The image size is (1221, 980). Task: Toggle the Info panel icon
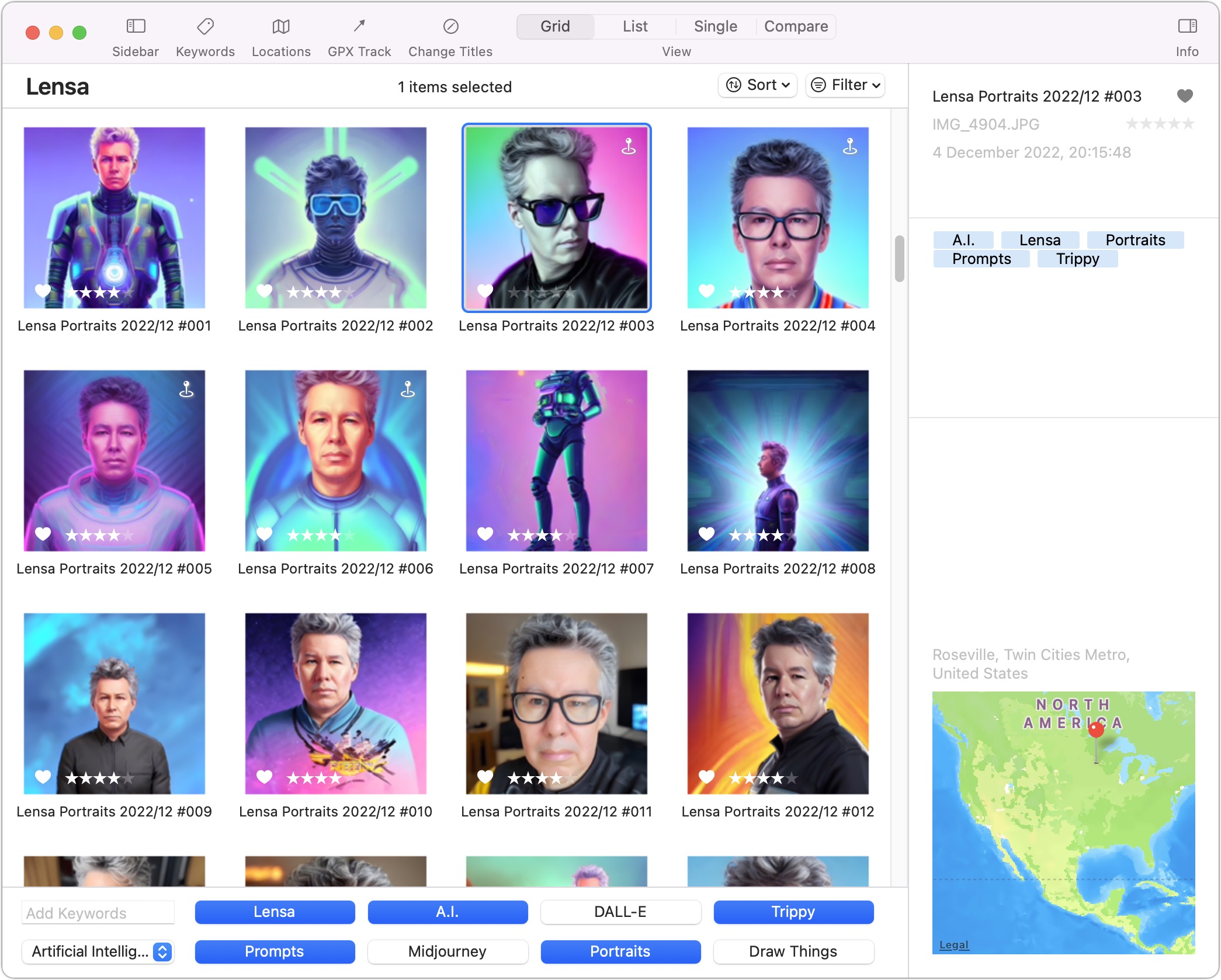[1187, 26]
